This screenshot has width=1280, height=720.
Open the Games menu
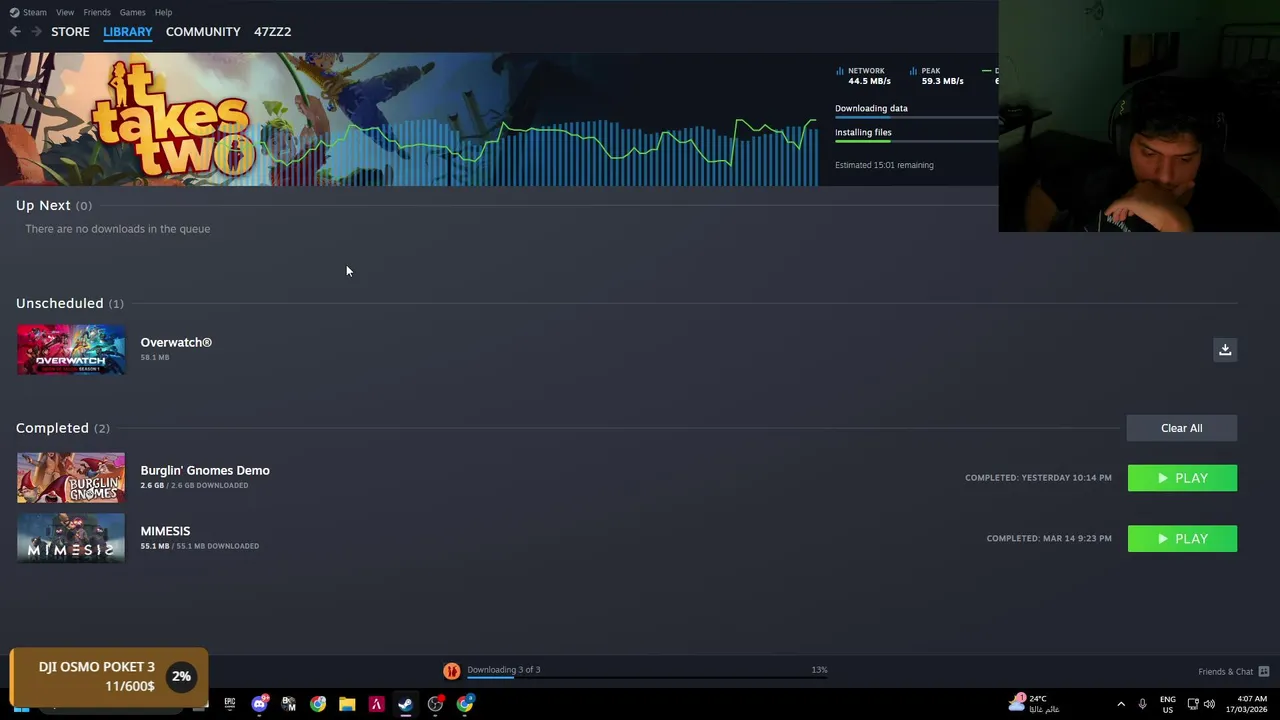pyautogui.click(x=133, y=12)
